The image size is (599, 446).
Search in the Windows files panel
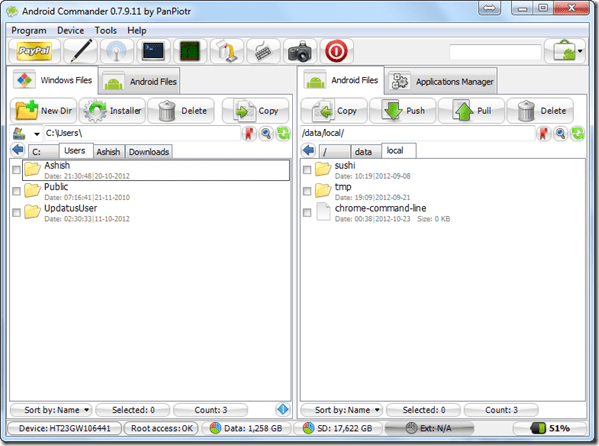266,133
